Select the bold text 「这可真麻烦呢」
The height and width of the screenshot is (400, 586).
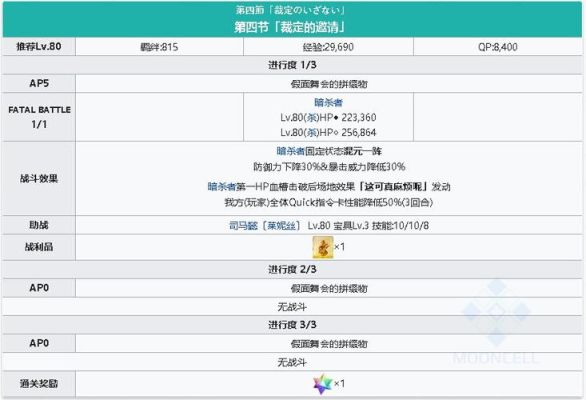[x=392, y=187]
